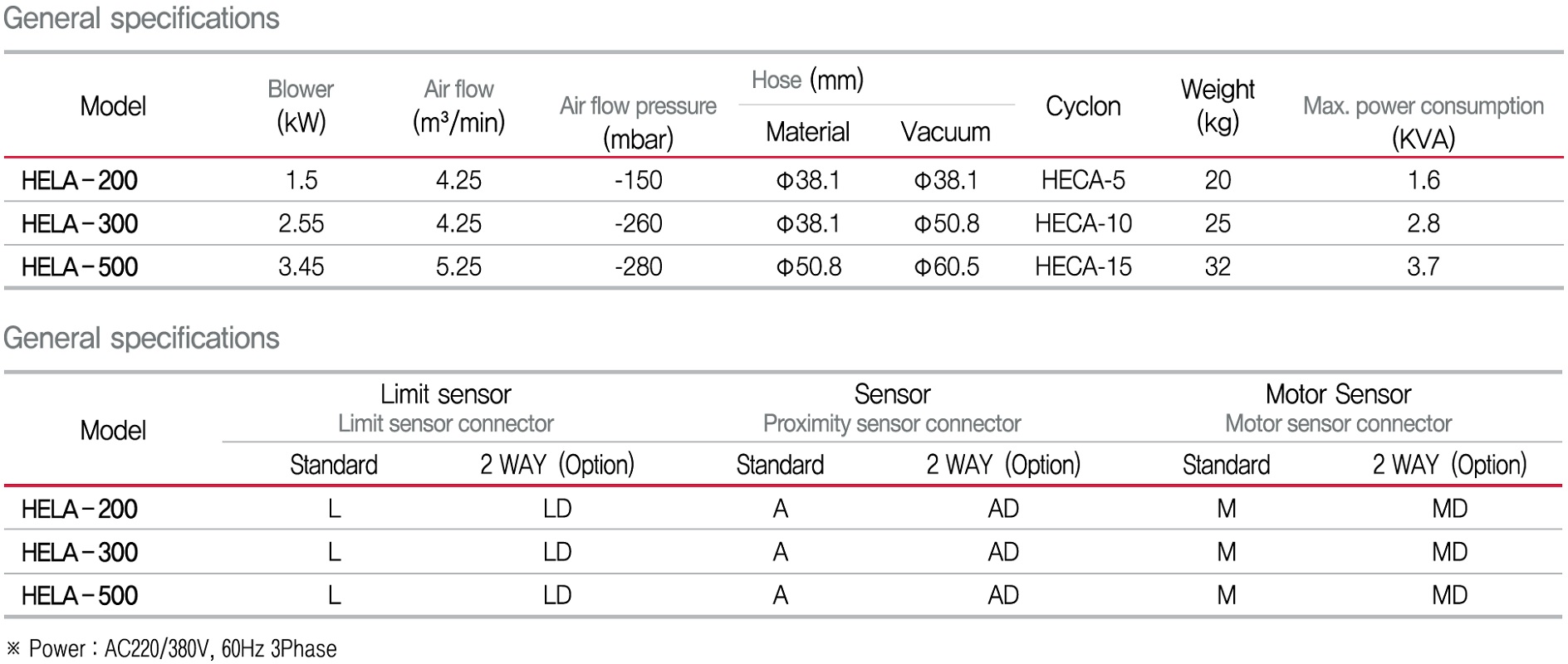Click the Motor Sensor 2 WAY (Option) header

click(x=1449, y=465)
